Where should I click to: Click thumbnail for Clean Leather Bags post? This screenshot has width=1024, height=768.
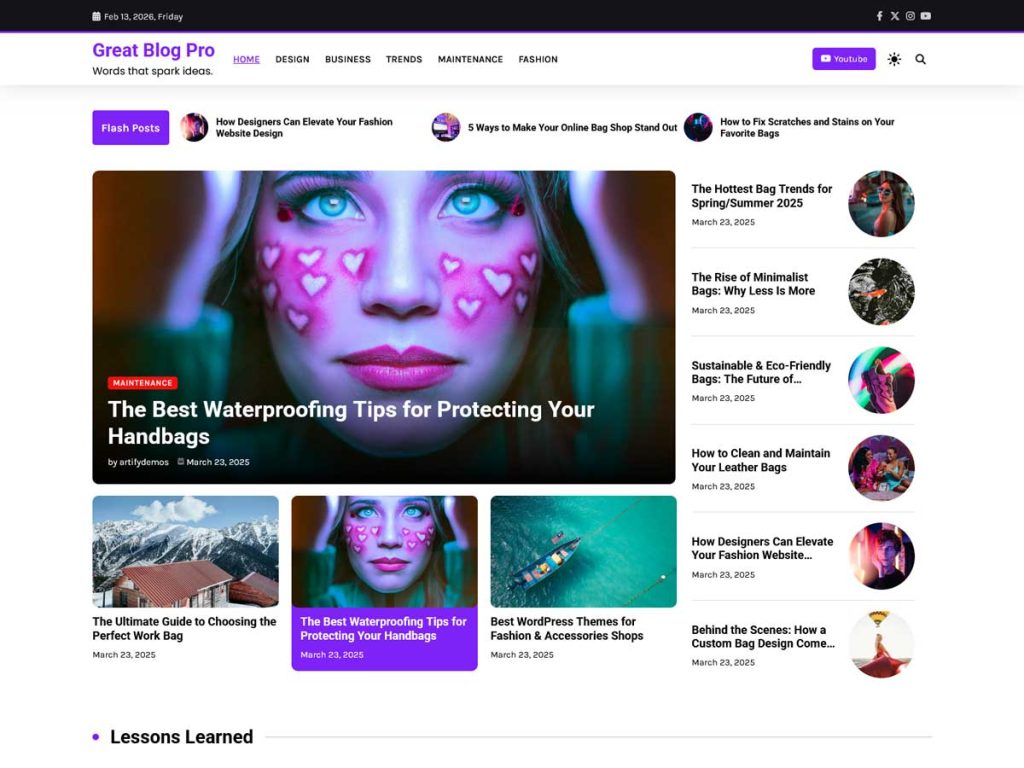(x=881, y=468)
